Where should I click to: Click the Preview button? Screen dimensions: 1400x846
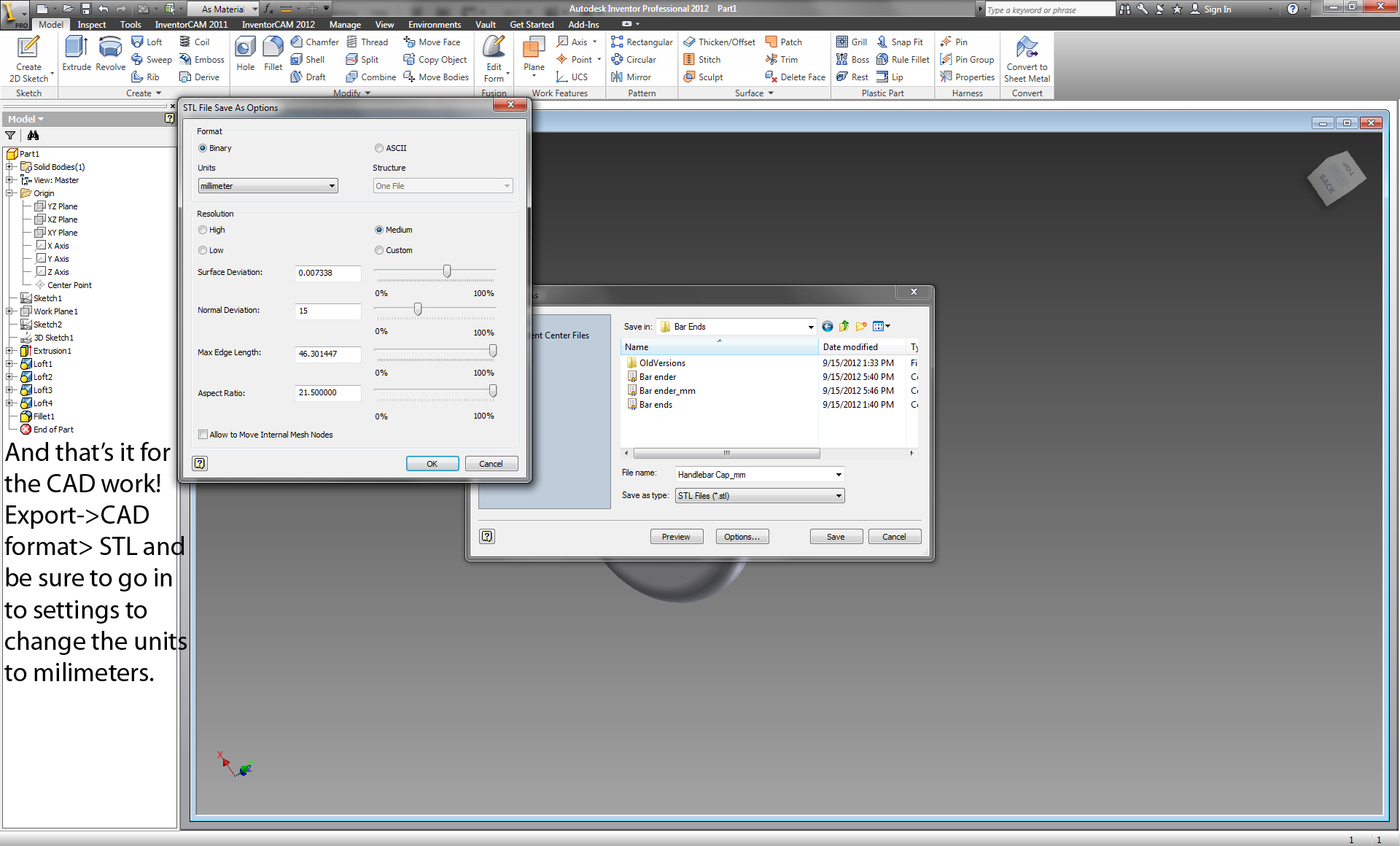click(676, 537)
